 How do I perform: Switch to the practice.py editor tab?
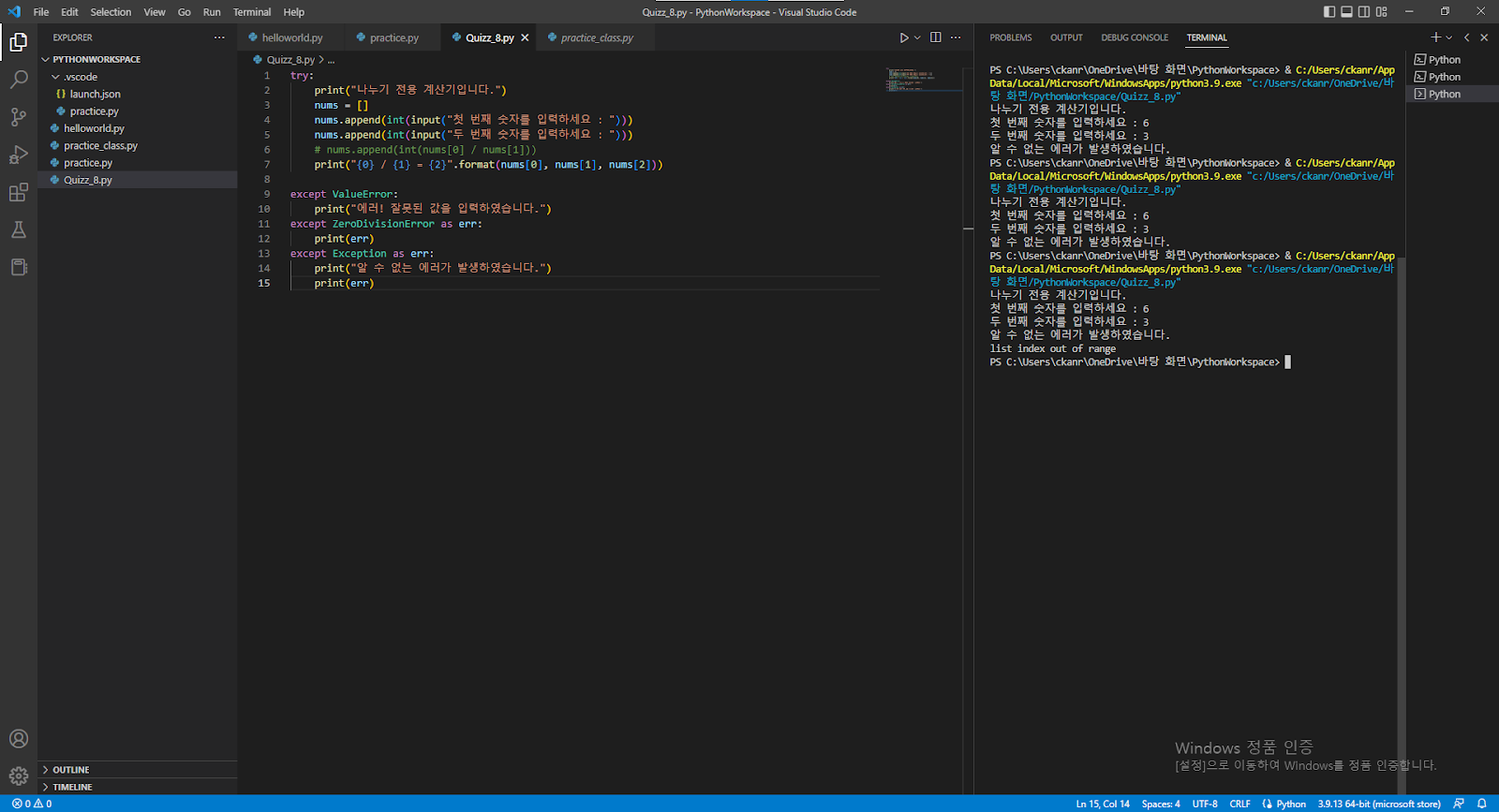[x=393, y=37]
